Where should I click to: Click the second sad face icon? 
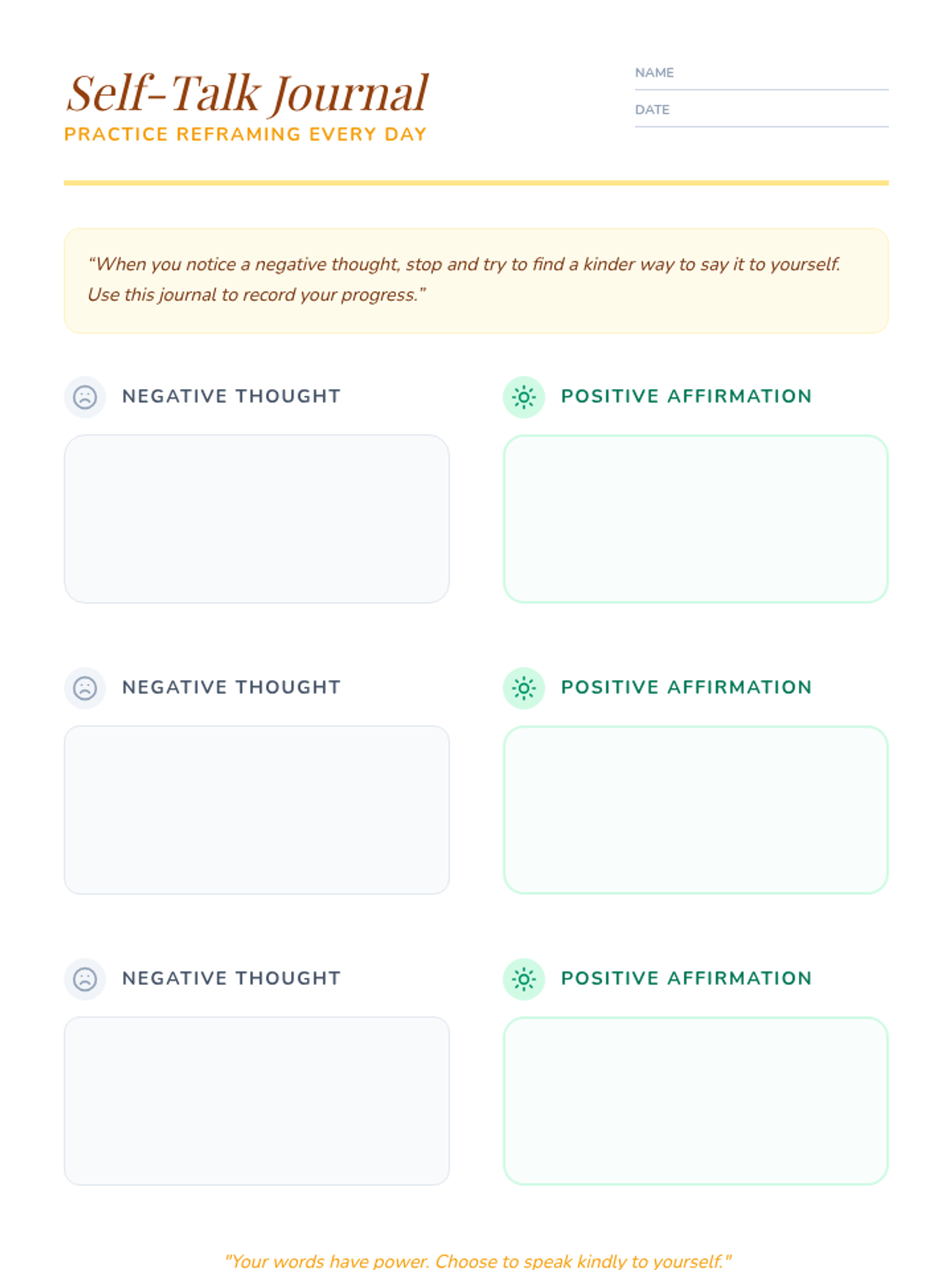click(85, 688)
